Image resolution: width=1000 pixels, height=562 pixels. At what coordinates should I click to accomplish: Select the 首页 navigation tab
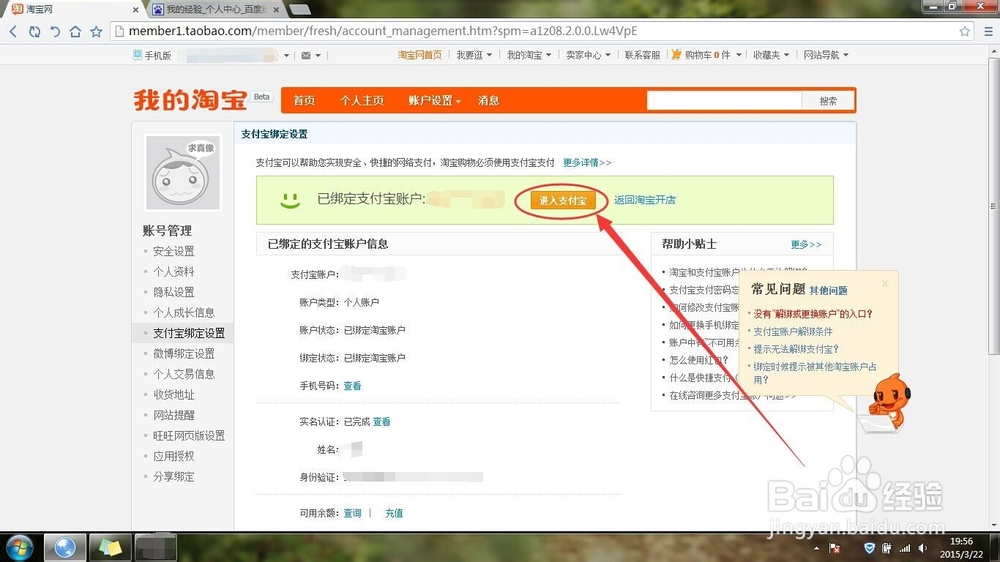coord(304,100)
